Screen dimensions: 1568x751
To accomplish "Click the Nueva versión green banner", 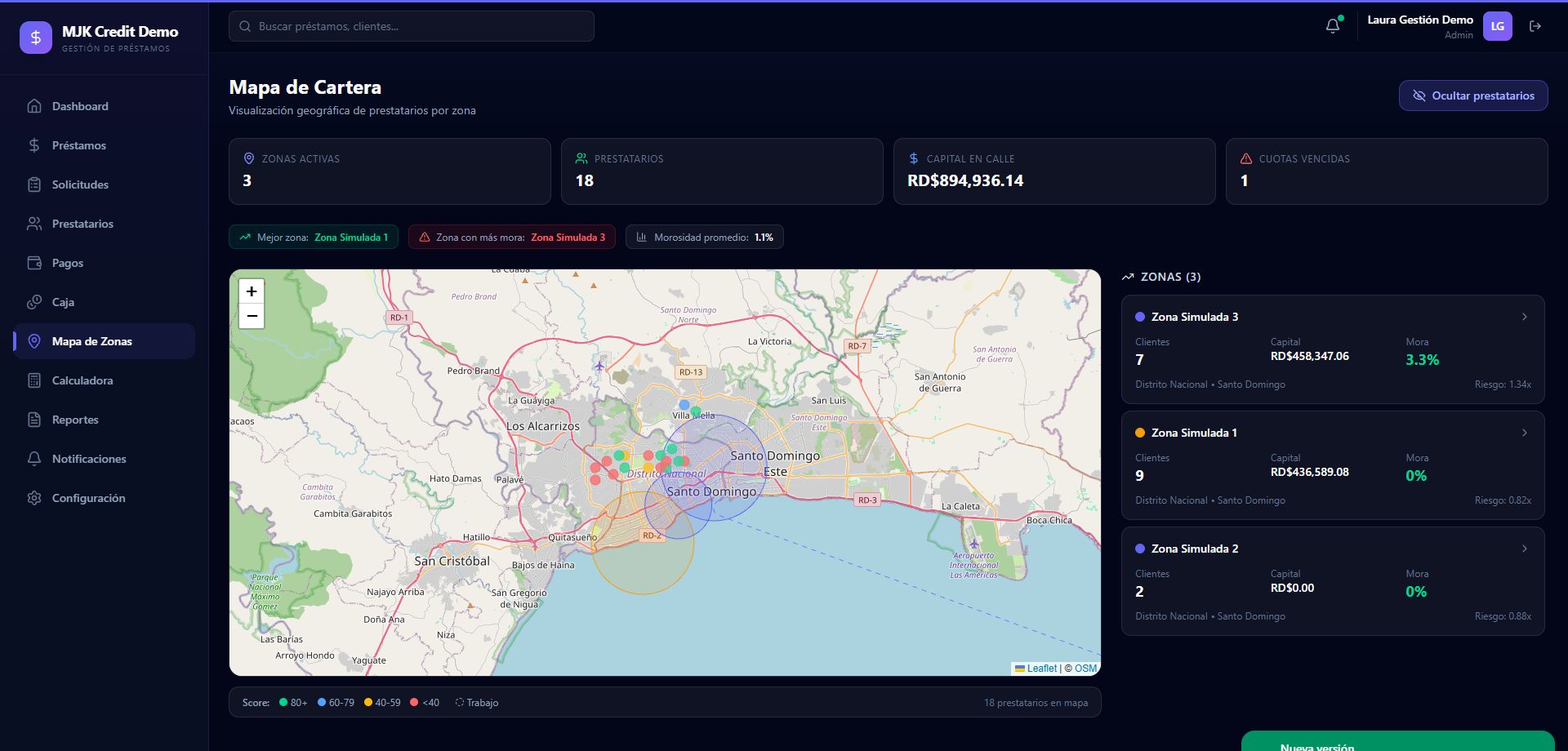I will [x=1397, y=741].
